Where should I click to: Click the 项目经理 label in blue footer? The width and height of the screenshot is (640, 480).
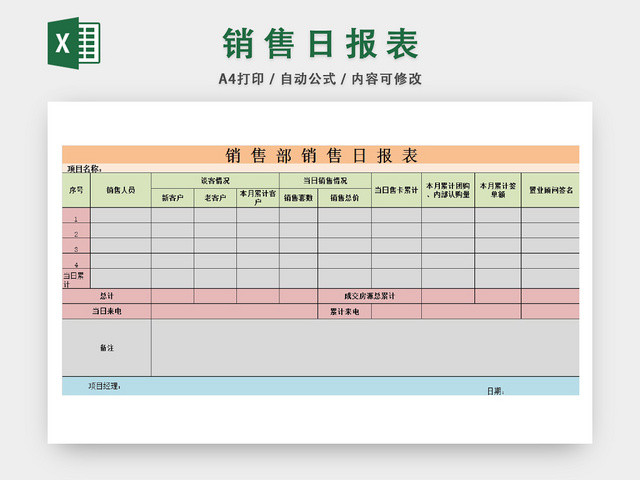104,386
